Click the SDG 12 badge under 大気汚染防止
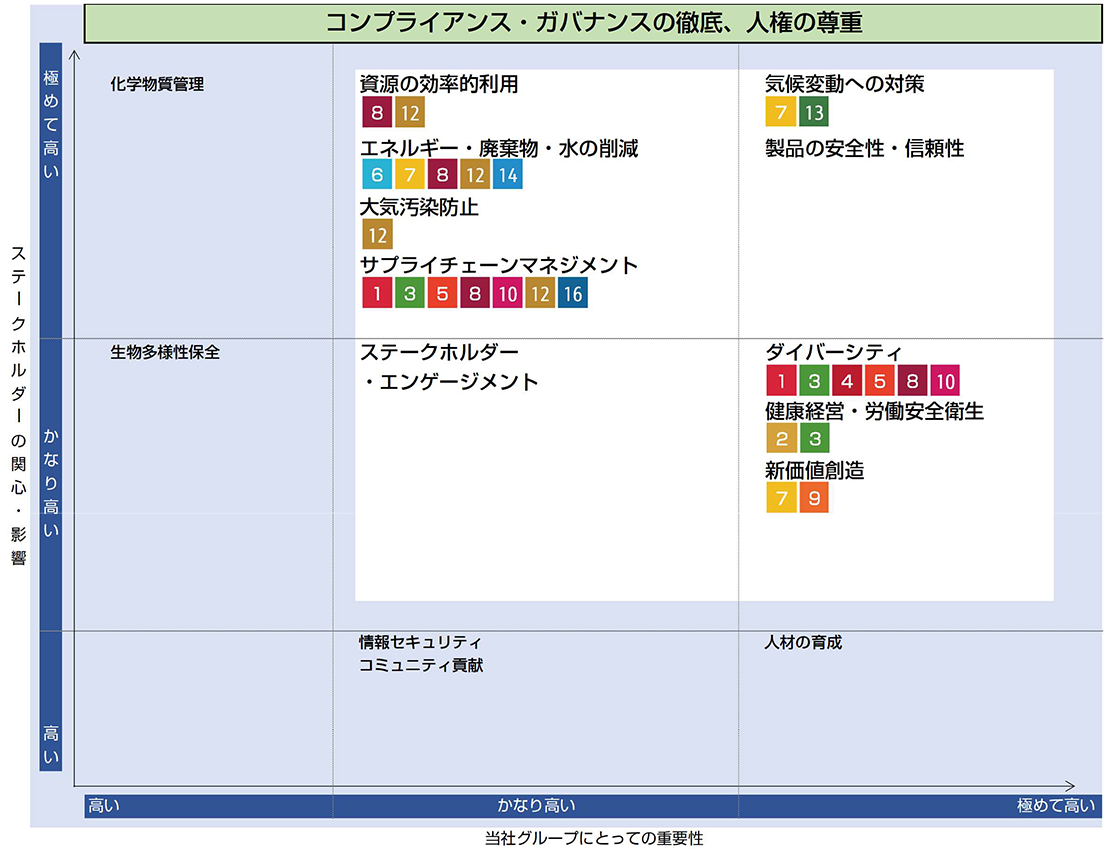The height and width of the screenshot is (853, 1104). click(x=377, y=235)
